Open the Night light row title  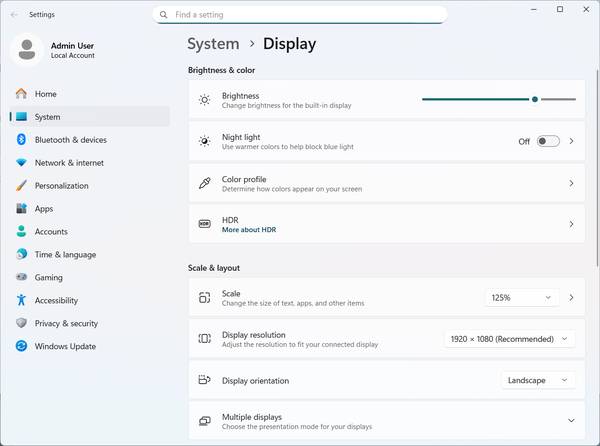tap(241, 137)
